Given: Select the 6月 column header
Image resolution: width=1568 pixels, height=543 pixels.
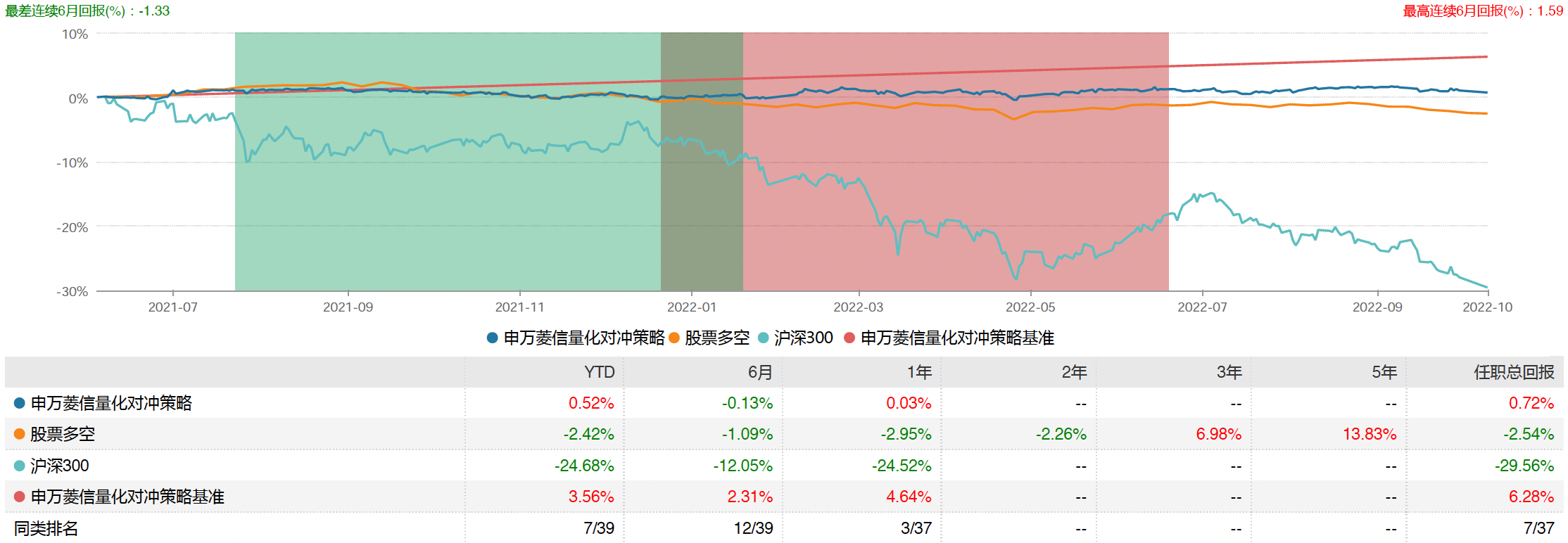Looking at the screenshot, I should 760,372.
